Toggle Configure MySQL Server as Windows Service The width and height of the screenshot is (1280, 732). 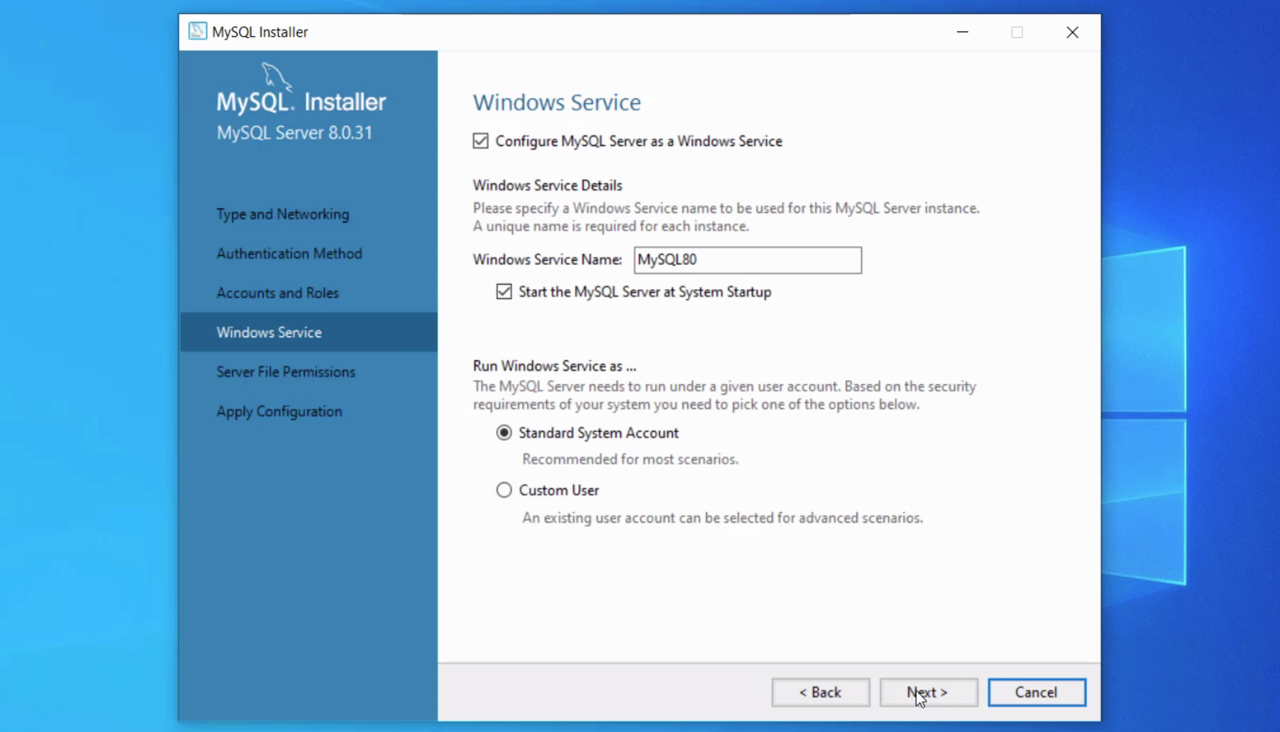481,141
